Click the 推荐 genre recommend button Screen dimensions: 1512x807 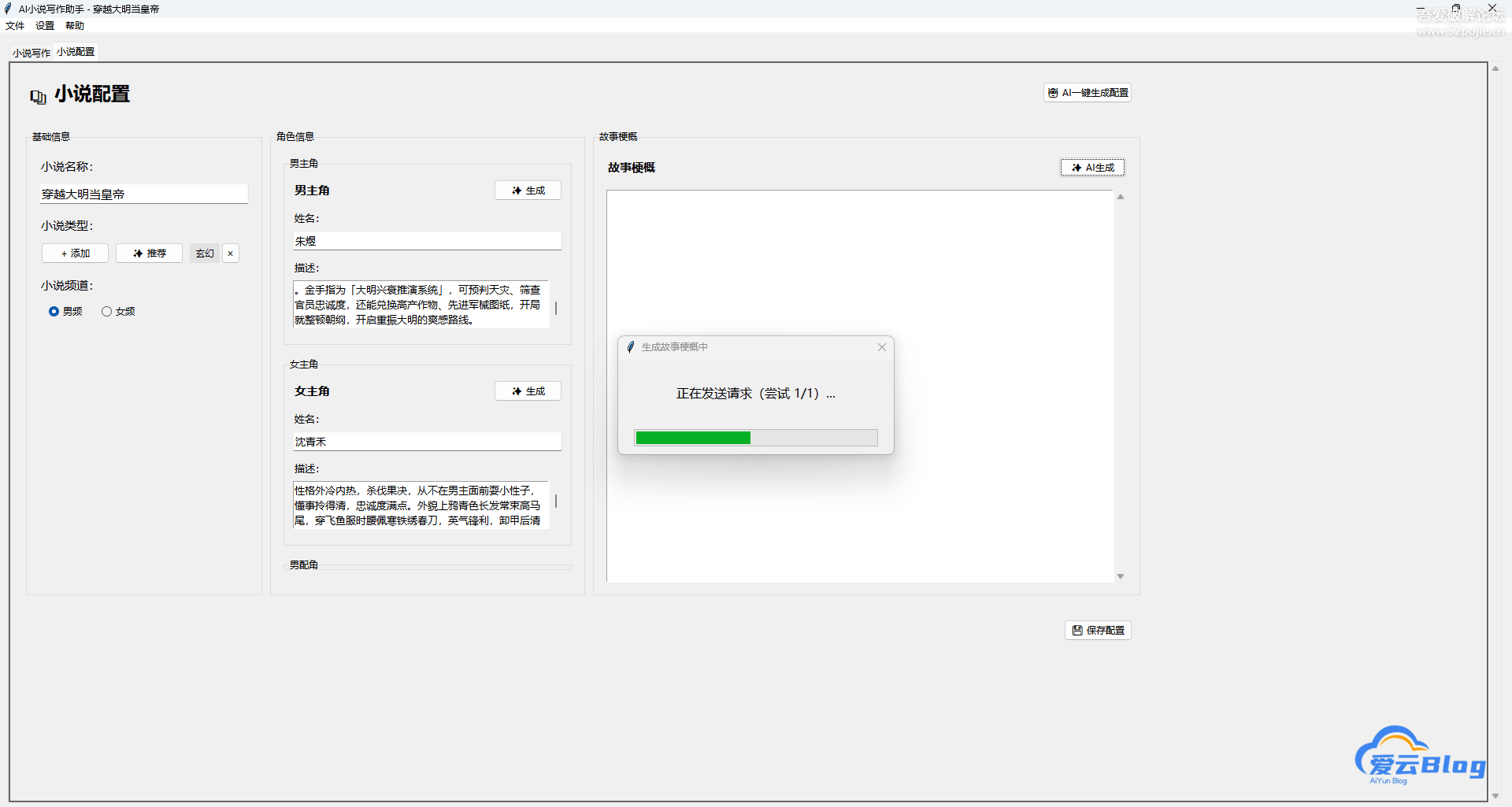tap(149, 254)
